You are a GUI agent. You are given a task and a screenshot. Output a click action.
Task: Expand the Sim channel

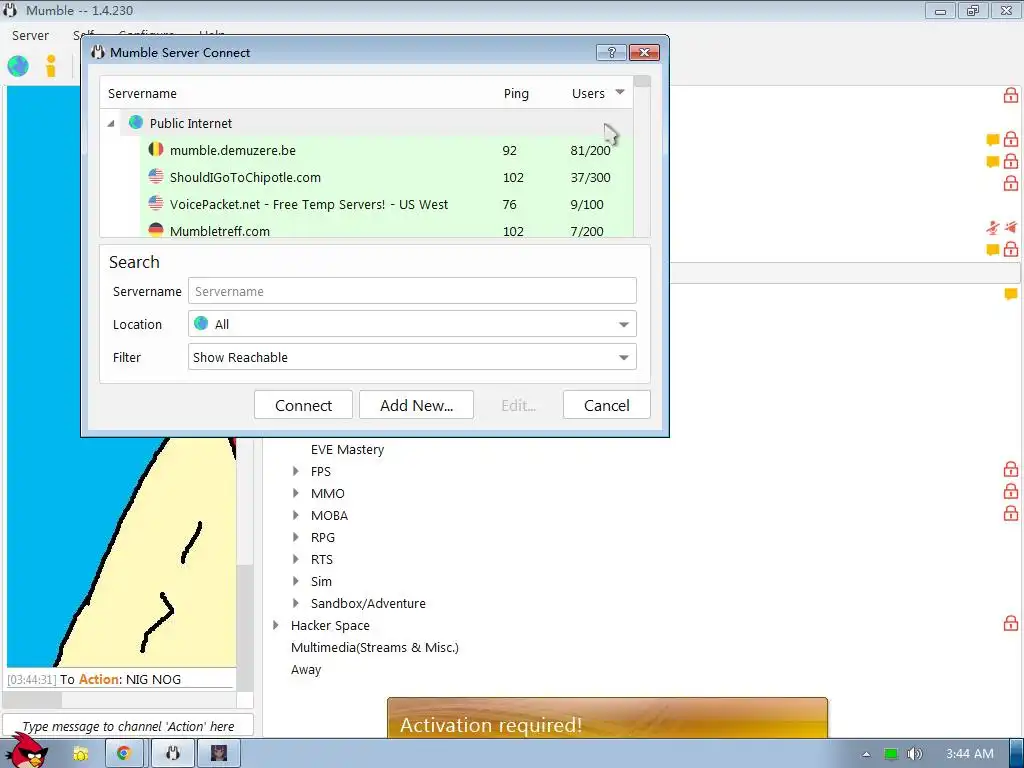pyautogui.click(x=296, y=581)
